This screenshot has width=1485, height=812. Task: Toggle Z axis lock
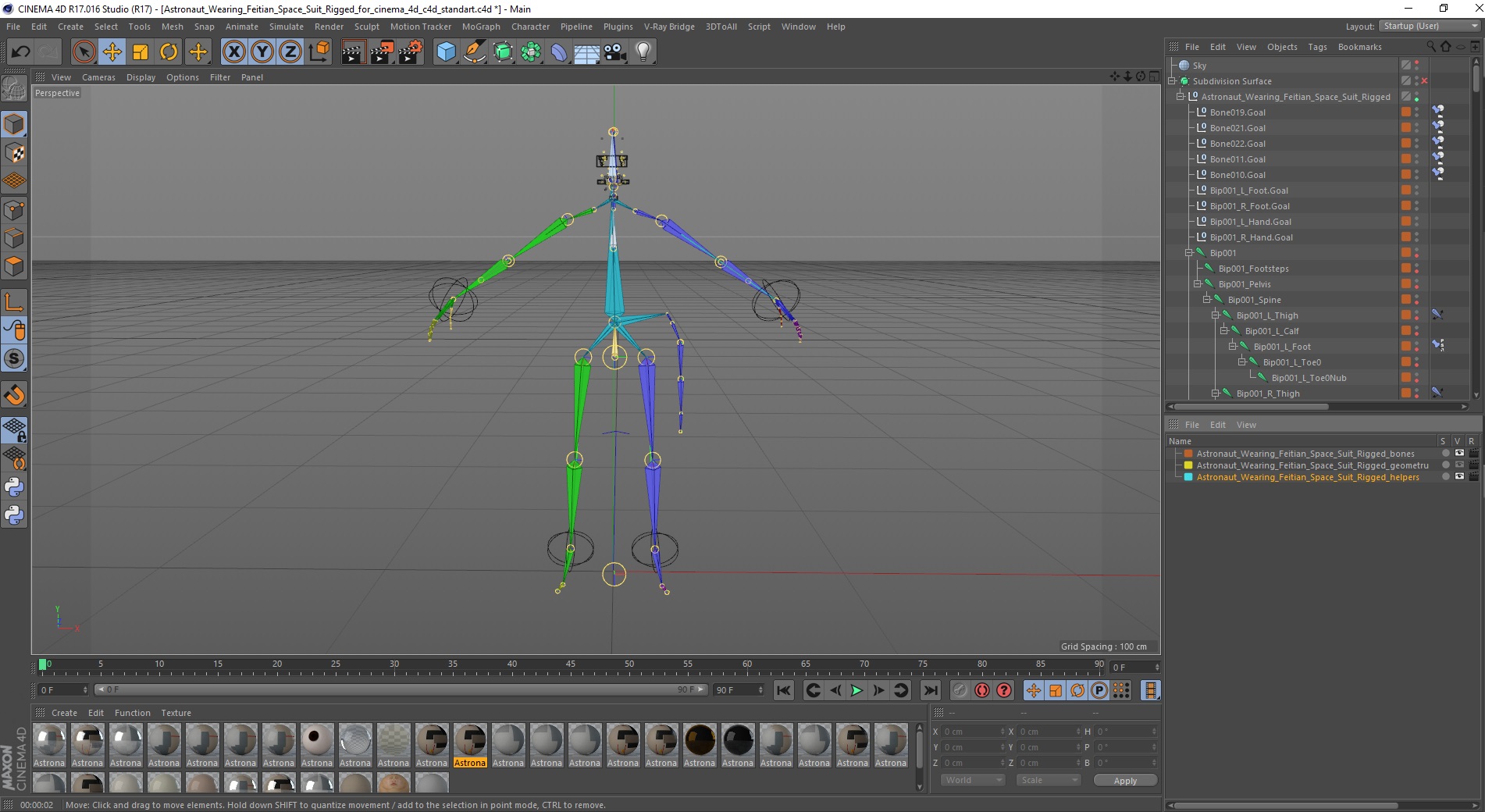(290, 52)
